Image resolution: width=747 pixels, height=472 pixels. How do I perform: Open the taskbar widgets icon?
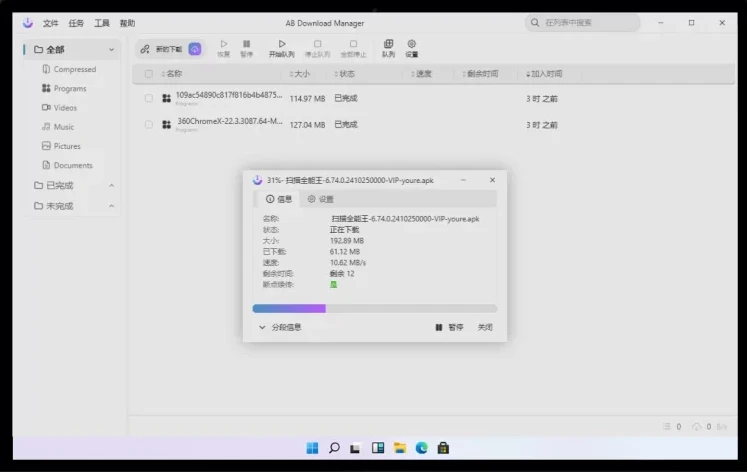click(x=378, y=448)
